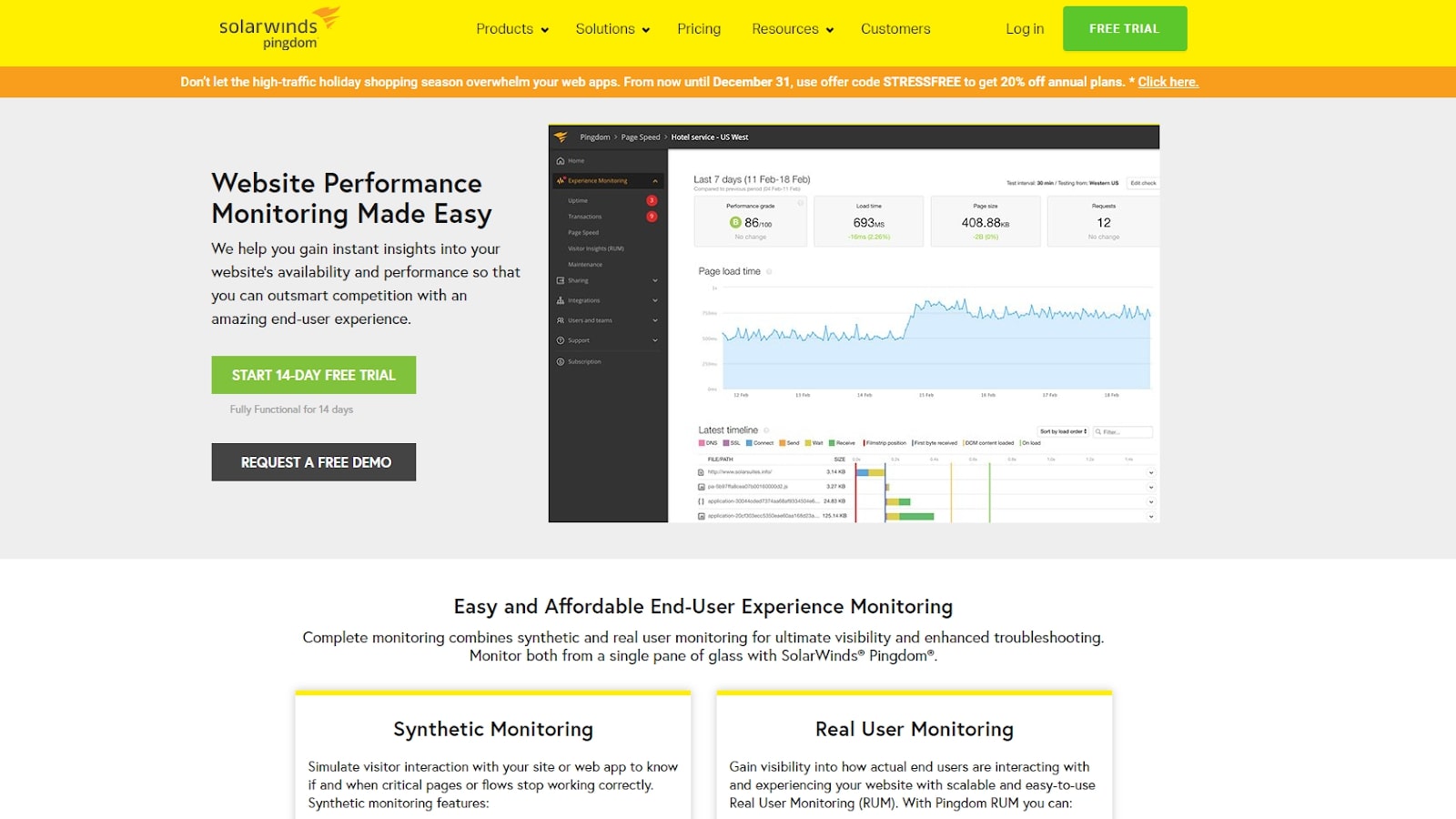Select Page Speed in the sidebar
Image resolution: width=1456 pixels, height=819 pixels.
click(x=583, y=233)
